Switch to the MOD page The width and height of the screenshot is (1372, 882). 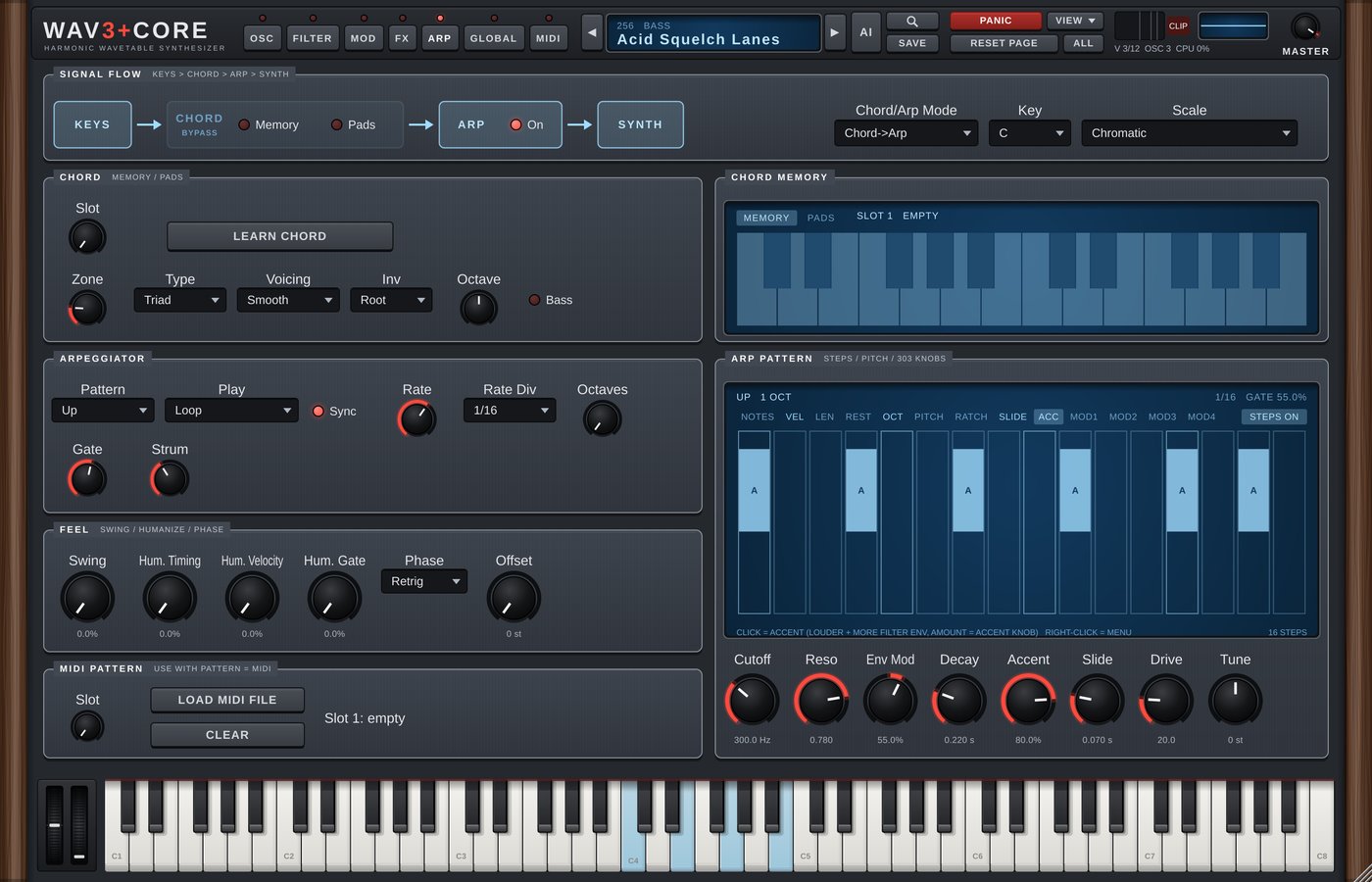click(363, 38)
